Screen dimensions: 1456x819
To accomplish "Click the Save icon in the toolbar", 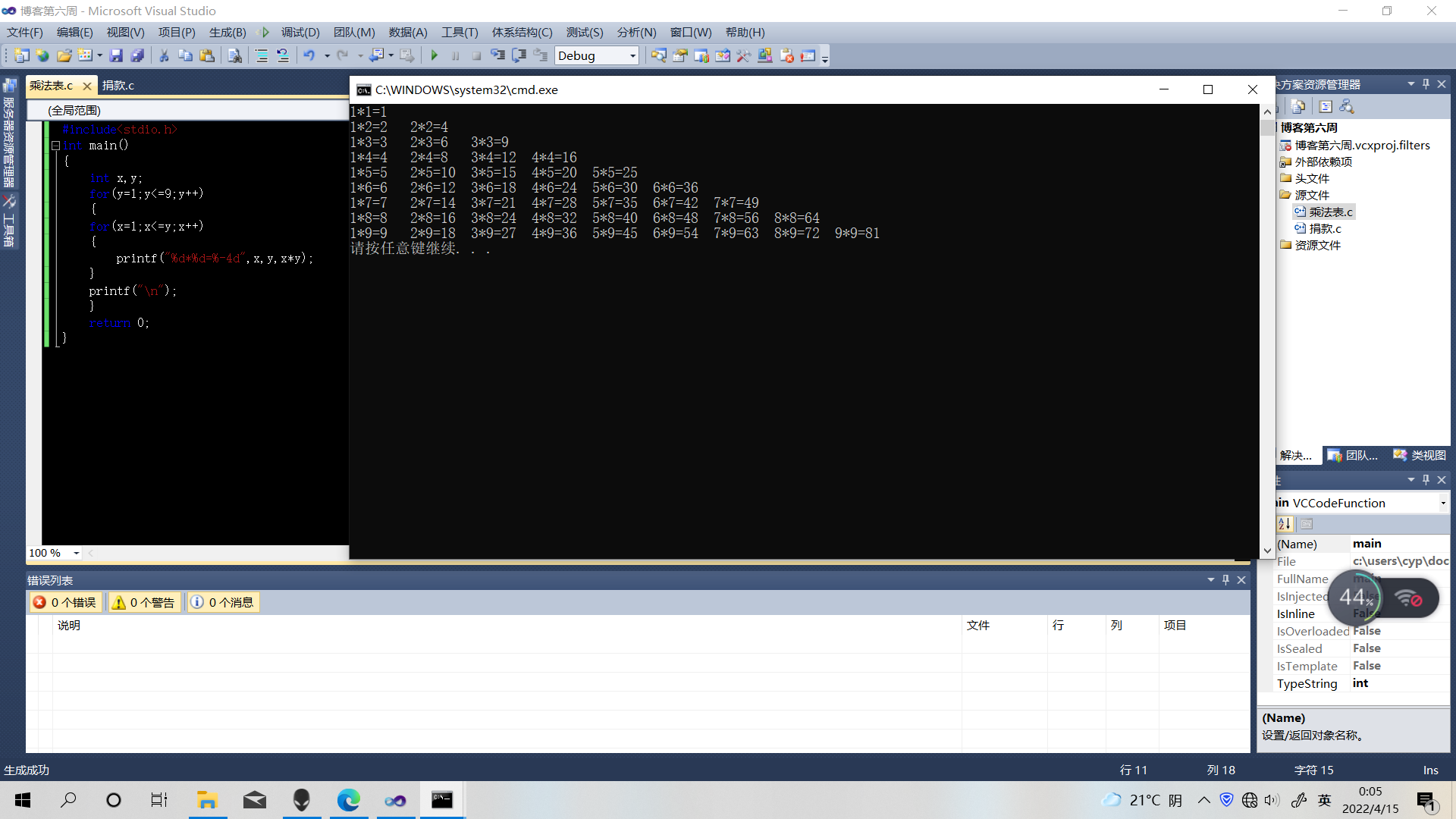I will [116, 55].
